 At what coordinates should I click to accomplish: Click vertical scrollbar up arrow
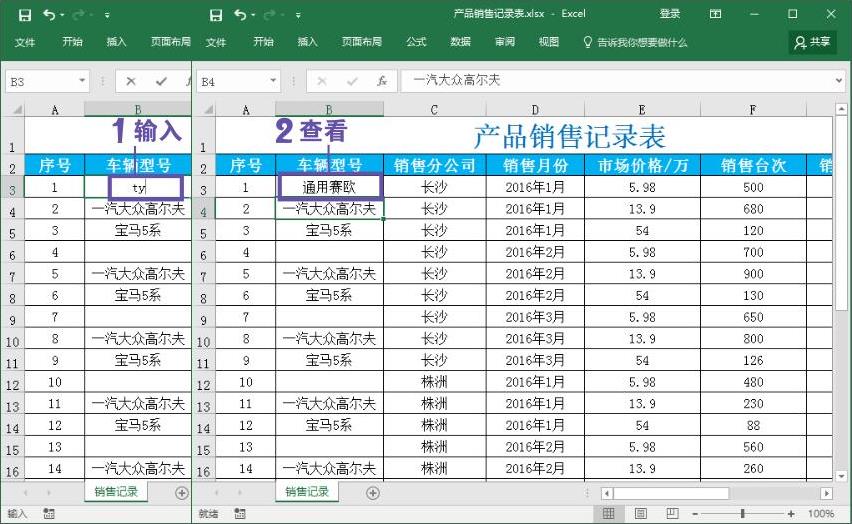[x=841, y=109]
